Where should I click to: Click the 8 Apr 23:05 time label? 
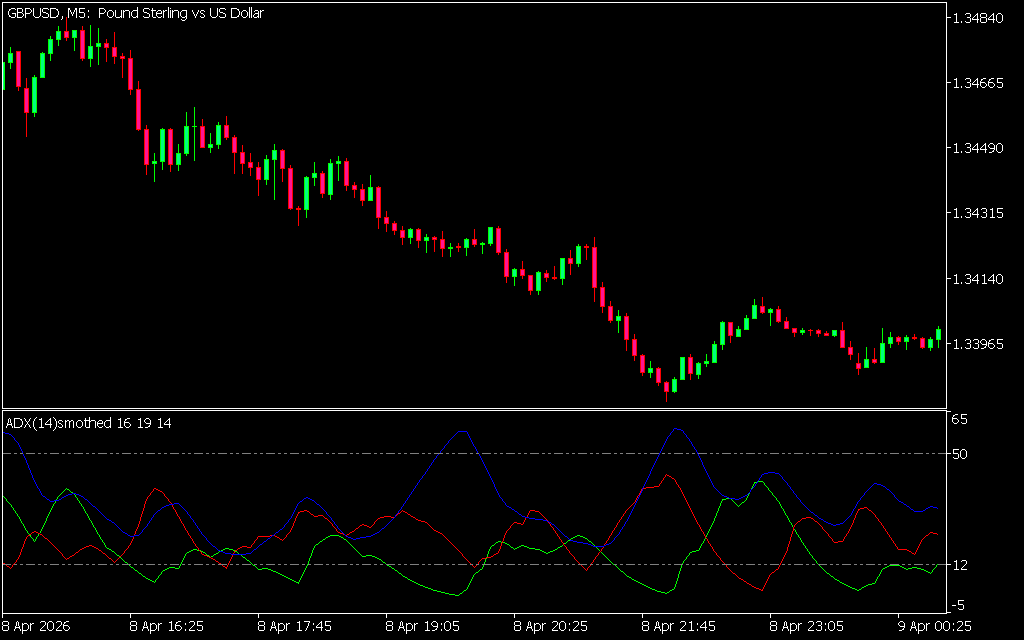tap(806, 626)
